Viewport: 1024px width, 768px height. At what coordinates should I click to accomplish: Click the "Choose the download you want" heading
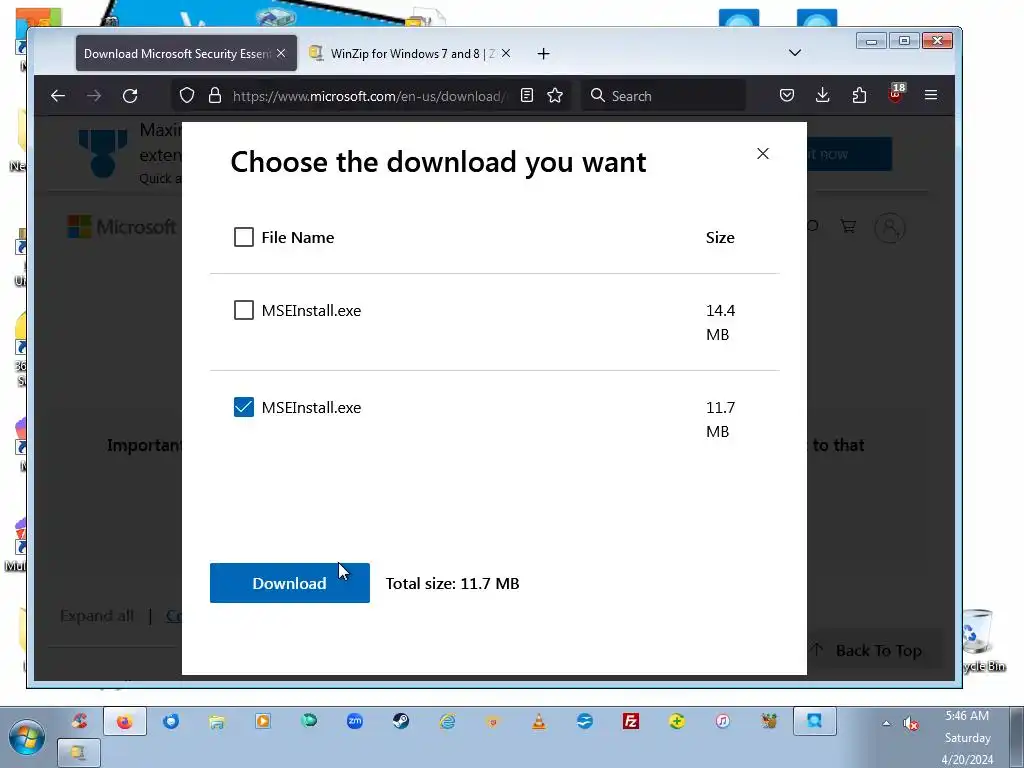click(x=438, y=162)
